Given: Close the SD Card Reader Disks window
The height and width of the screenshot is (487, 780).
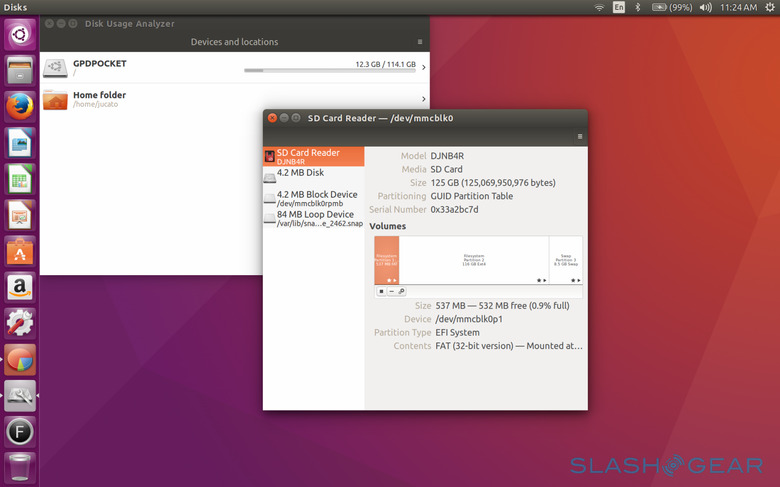Looking at the screenshot, I should click(x=272, y=118).
